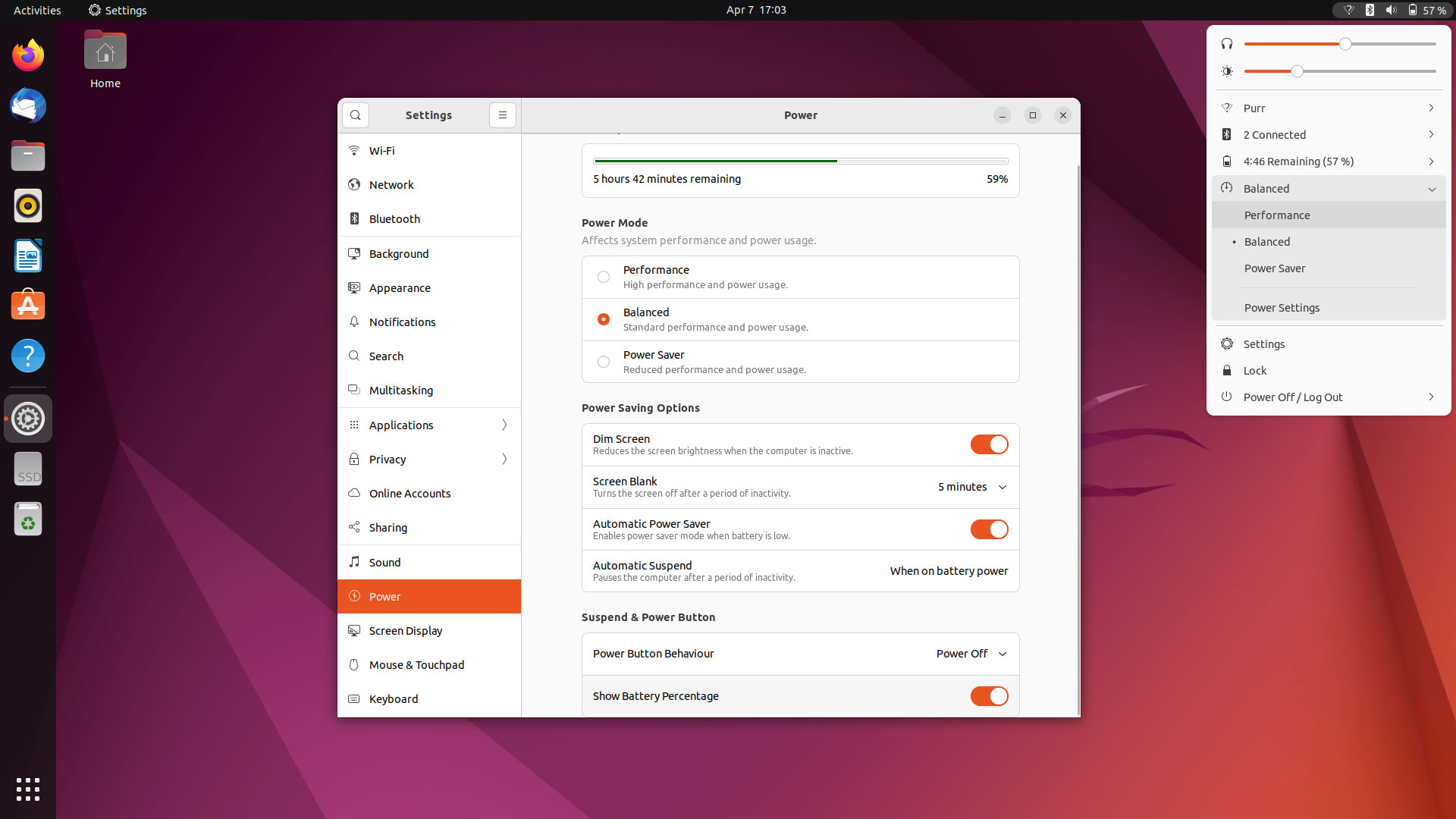Viewport: 1456px width, 819px height.
Task: Select the Bluetooth settings section
Action: click(x=394, y=218)
